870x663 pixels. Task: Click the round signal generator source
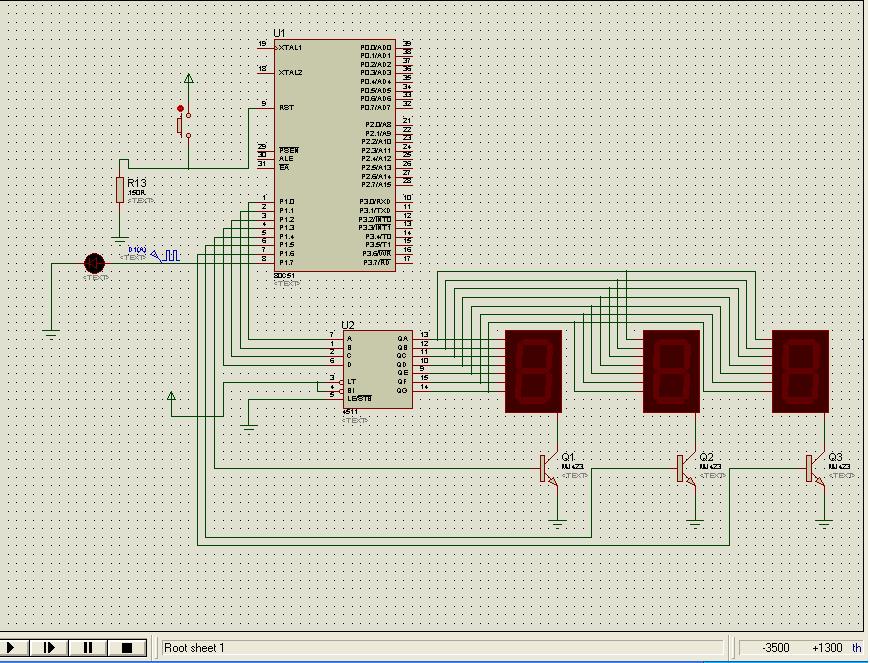click(94, 263)
